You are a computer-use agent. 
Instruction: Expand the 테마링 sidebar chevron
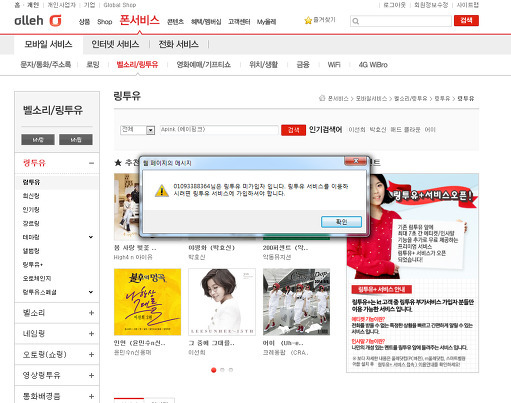91,237
